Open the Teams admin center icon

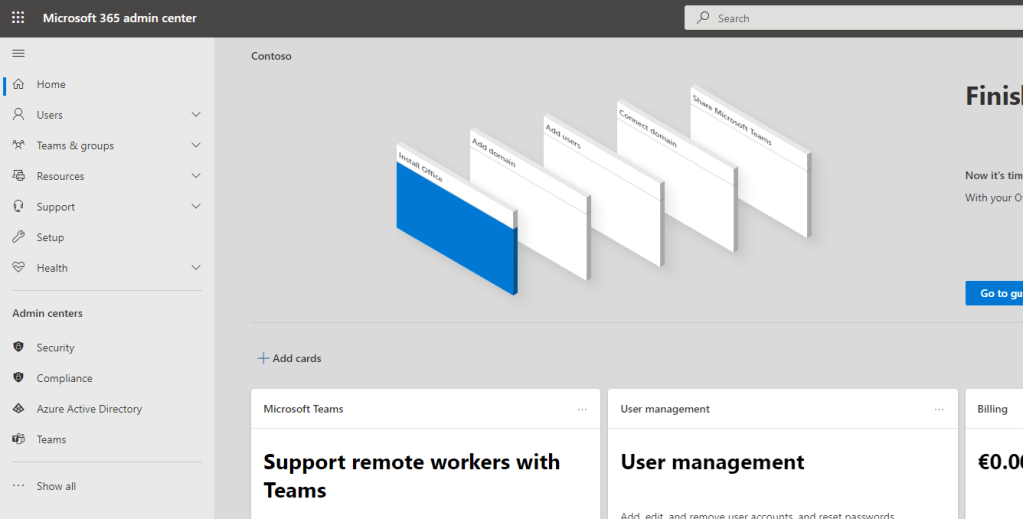(18, 439)
